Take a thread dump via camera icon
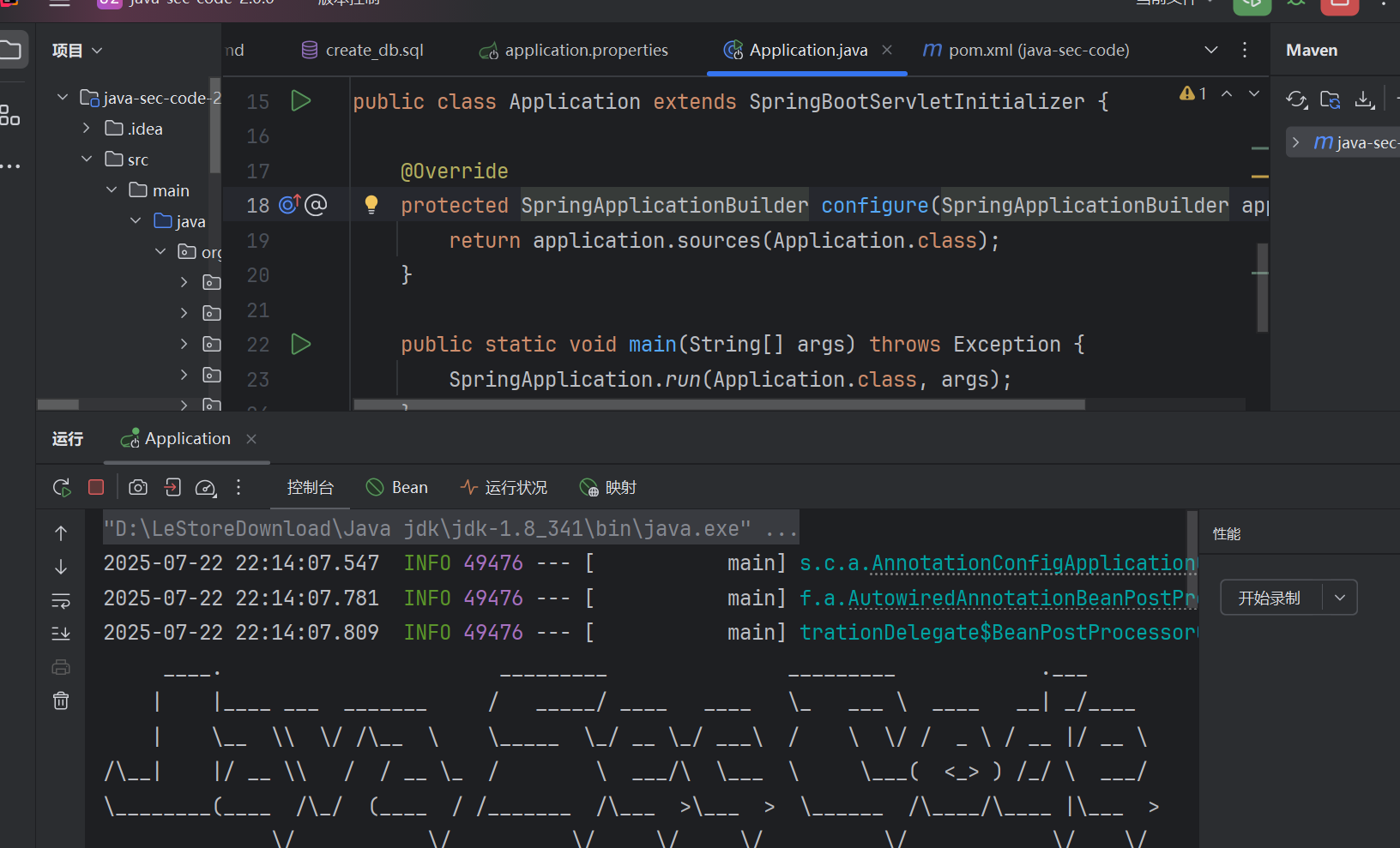The height and width of the screenshot is (848, 1400). pos(137,488)
